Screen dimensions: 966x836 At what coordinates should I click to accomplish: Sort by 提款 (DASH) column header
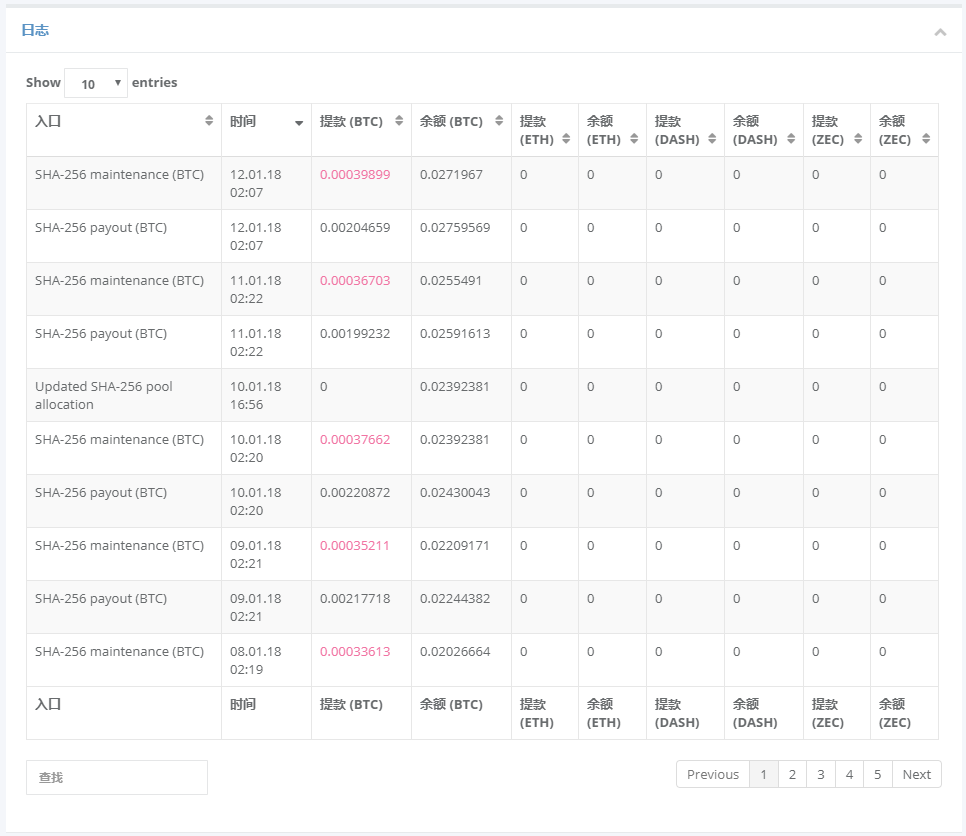685,130
